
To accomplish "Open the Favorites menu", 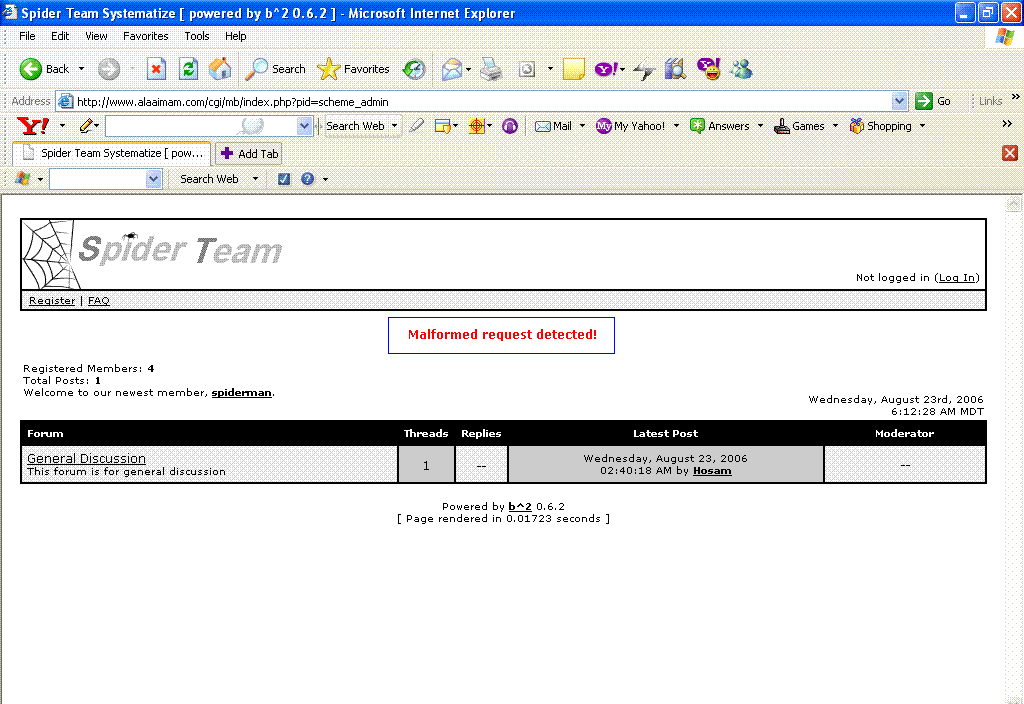I will [146, 36].
